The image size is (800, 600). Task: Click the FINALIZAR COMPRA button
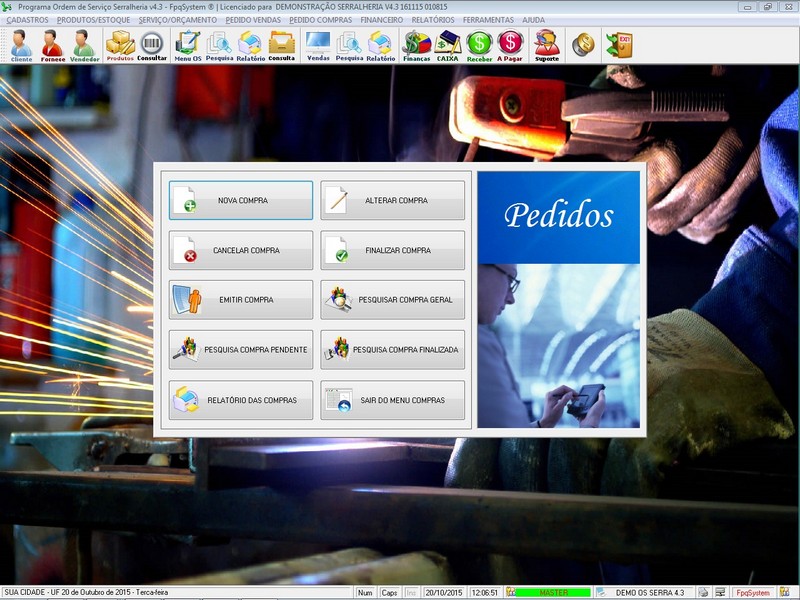coord(392,250)
